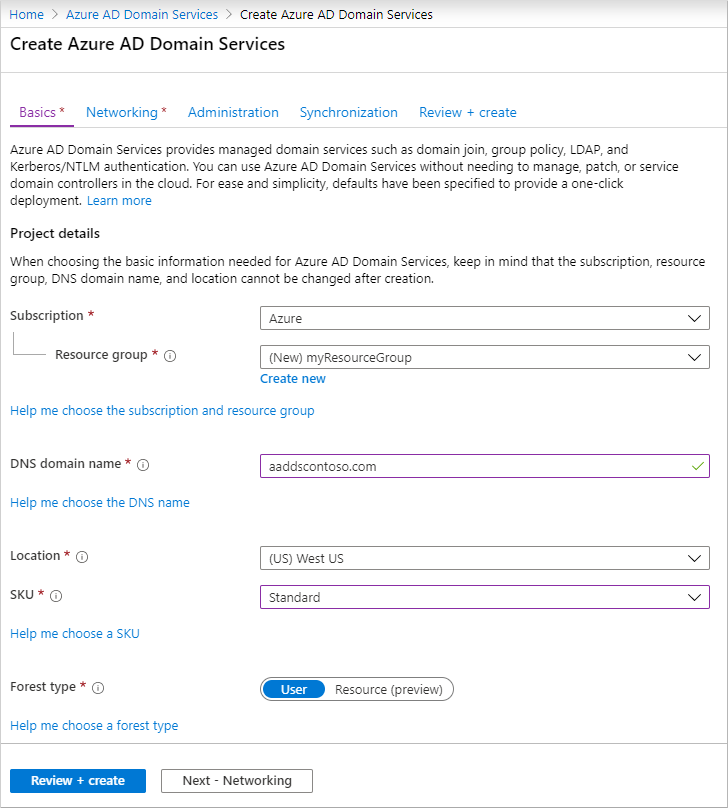
Task: Select the Synchronization tab
Action: (x=349, y=112)
